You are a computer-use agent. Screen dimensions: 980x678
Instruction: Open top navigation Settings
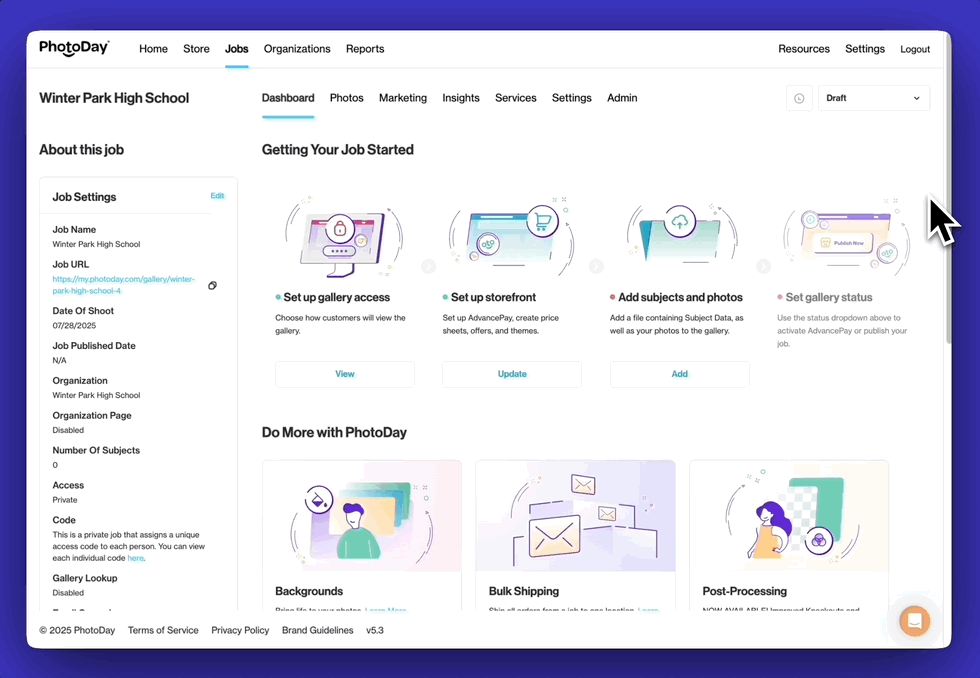(865, 49)
